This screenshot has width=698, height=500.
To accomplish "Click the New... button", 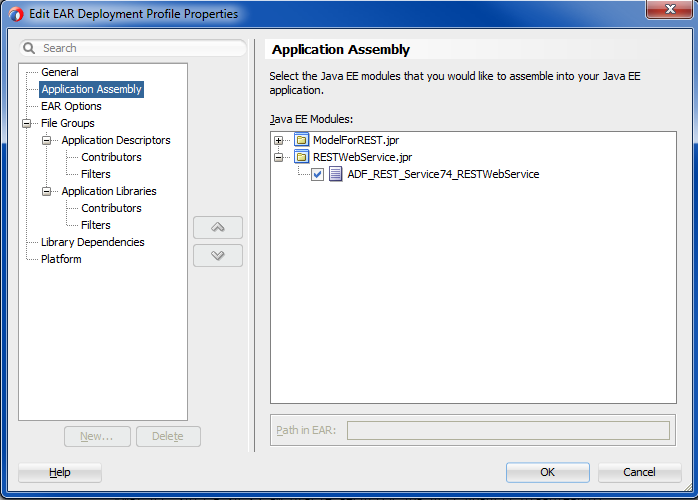I will pos(97,436).
